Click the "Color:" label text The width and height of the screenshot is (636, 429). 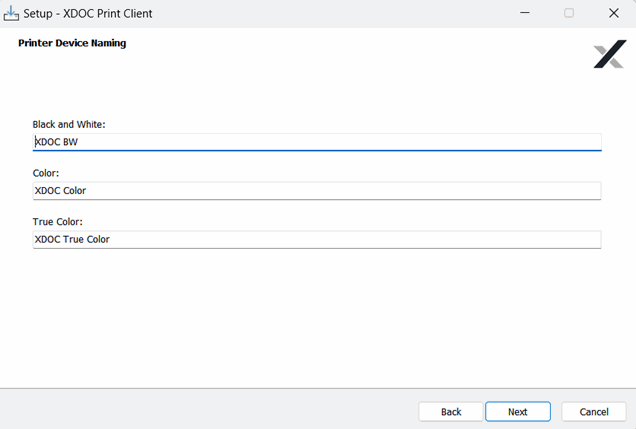coord(46,173)
